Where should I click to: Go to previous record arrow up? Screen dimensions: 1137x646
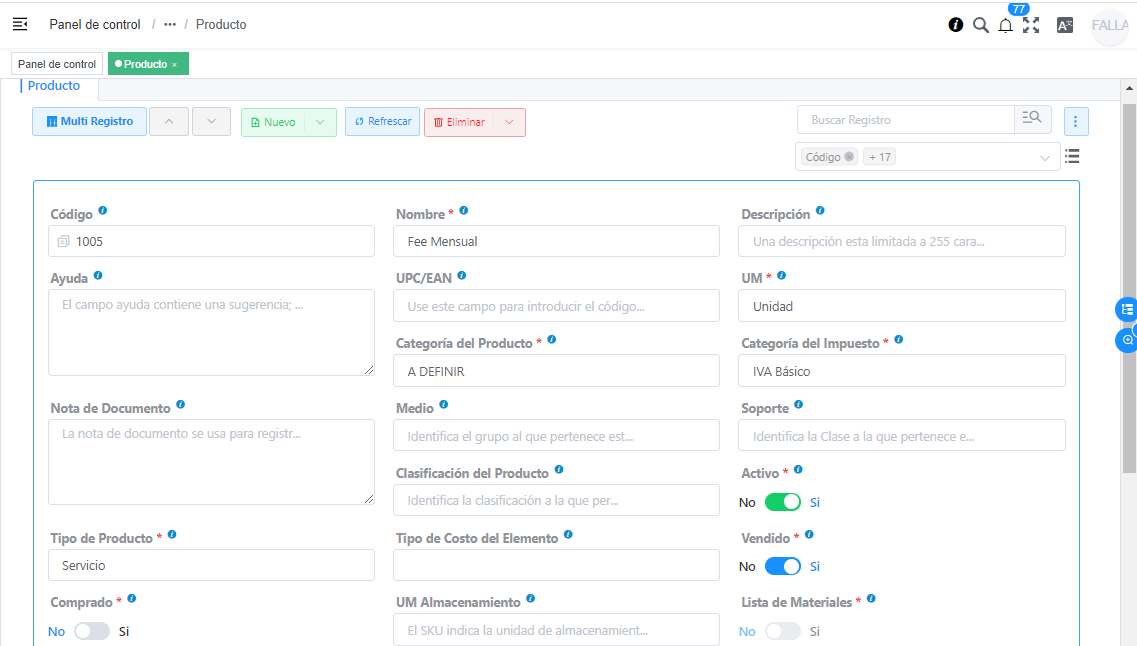[169, 122]
